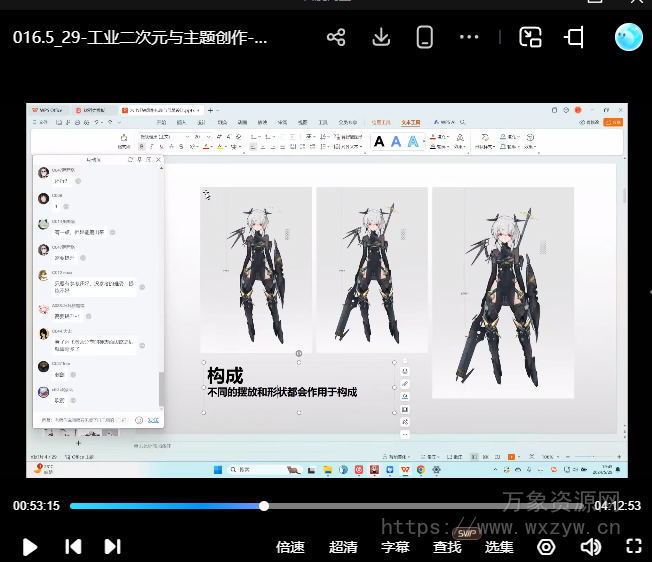This screenshot has height=562, width=652.
Task: Open the 倍速 playback speed menu
Action: (x=290, y=547)
